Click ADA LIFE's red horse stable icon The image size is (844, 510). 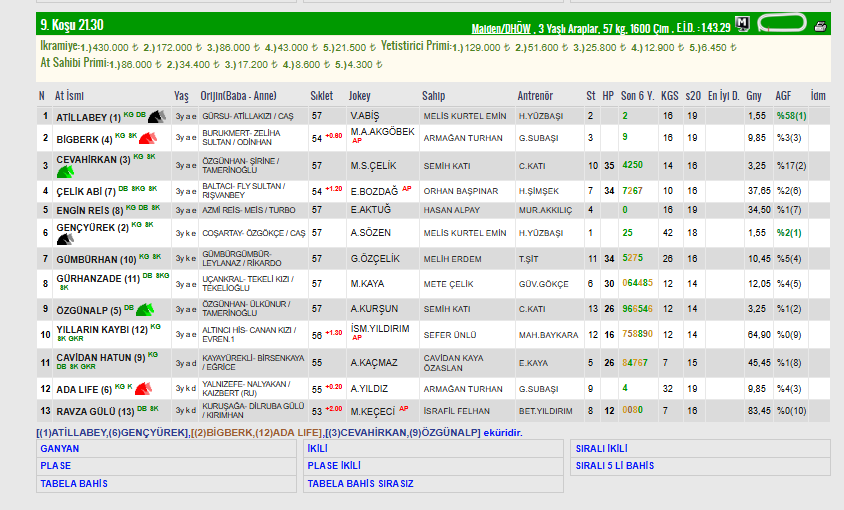pos(143,388)
